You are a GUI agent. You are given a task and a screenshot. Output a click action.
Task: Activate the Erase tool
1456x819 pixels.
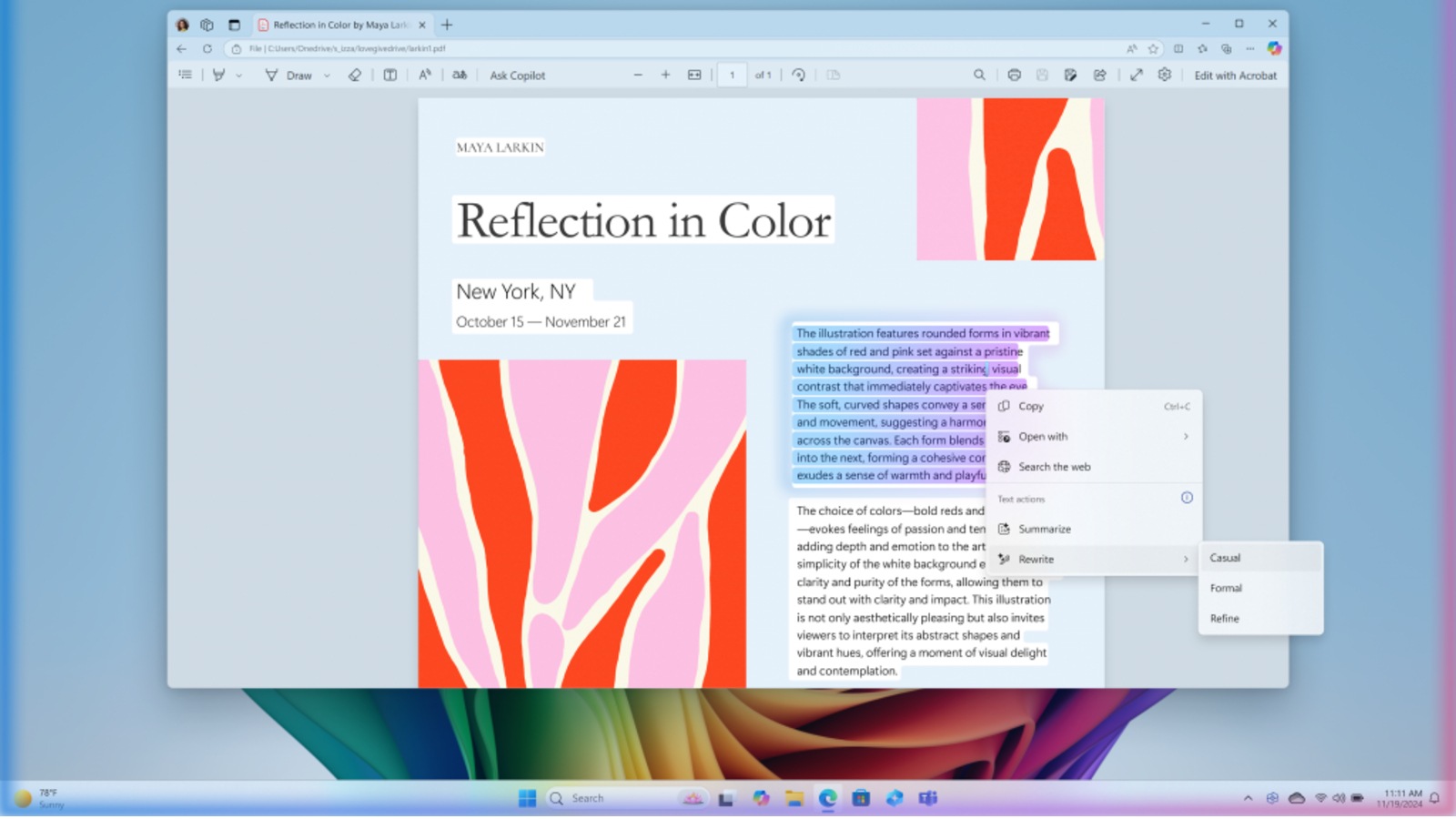[354, 75]
